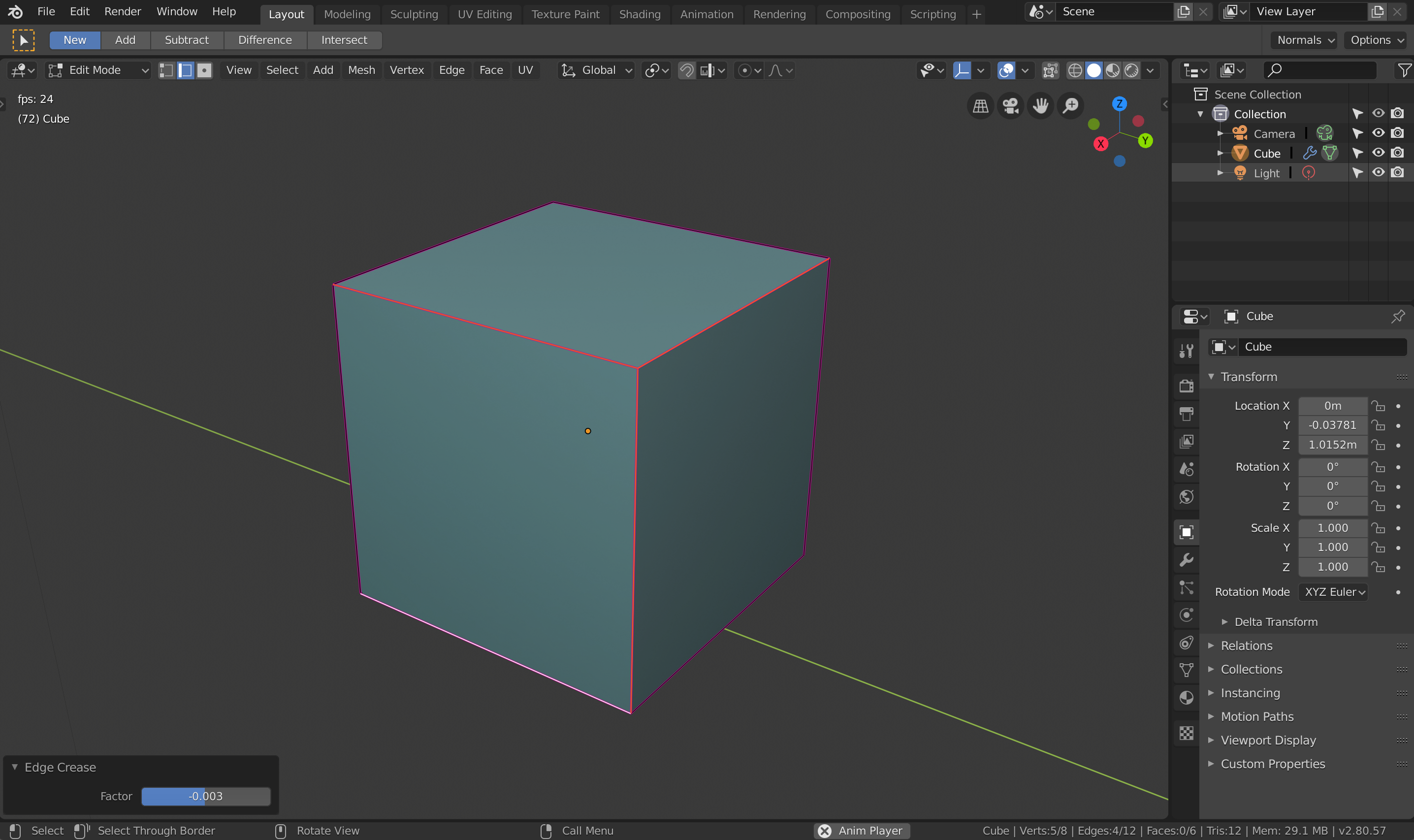Switch to material preview shading
The width and height of the screenshot is (1414, 840).
click(x=1112, y=70)
